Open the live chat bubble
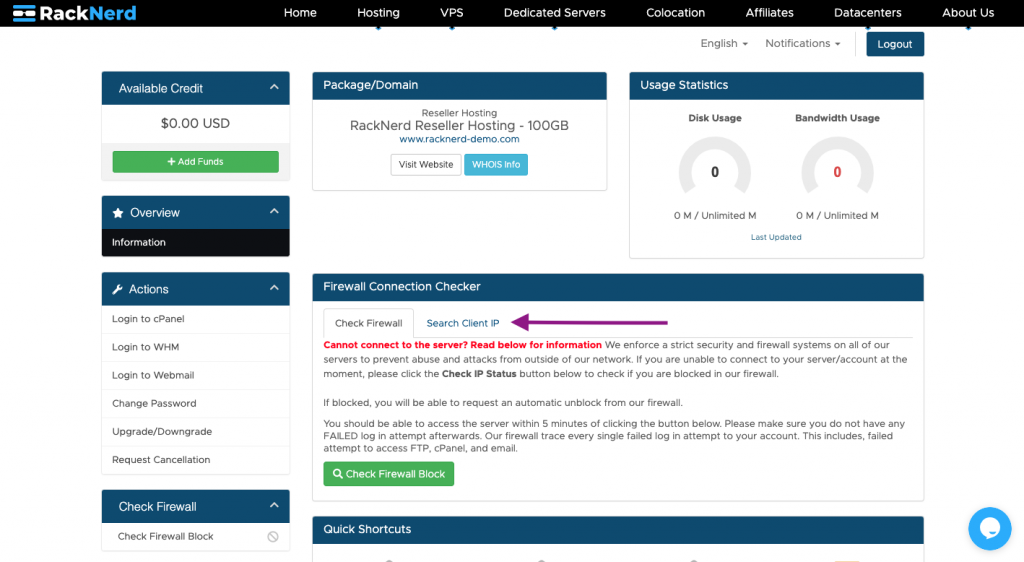Image resolution: width=1024 pixels, height=562 pixels. [x=989, y=529]
